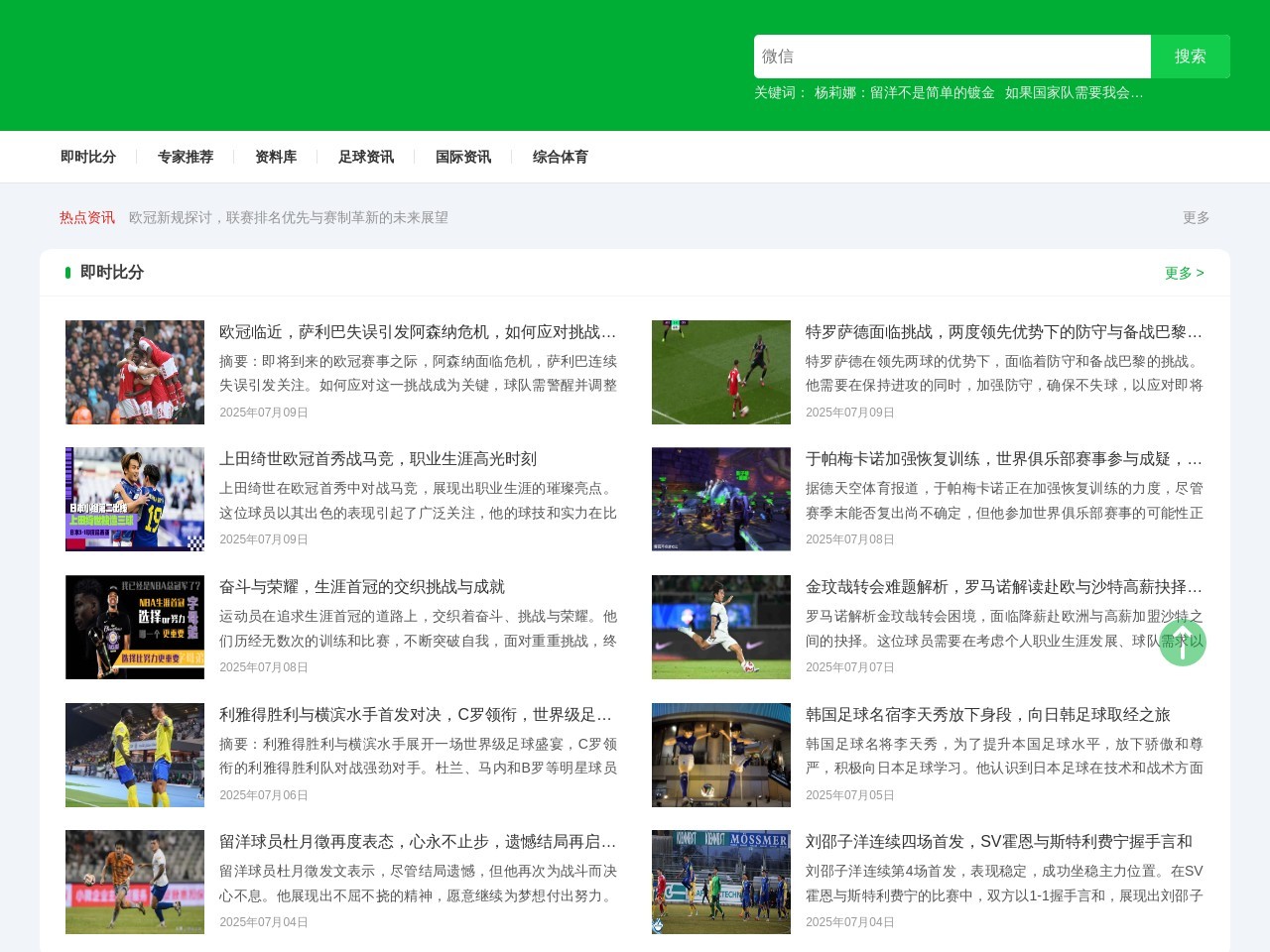Image resolution: width=1270 pixels, height=952 pixels.
Task: Click the green scroll-to-top arrow icon
Action: coord(1182,642)
